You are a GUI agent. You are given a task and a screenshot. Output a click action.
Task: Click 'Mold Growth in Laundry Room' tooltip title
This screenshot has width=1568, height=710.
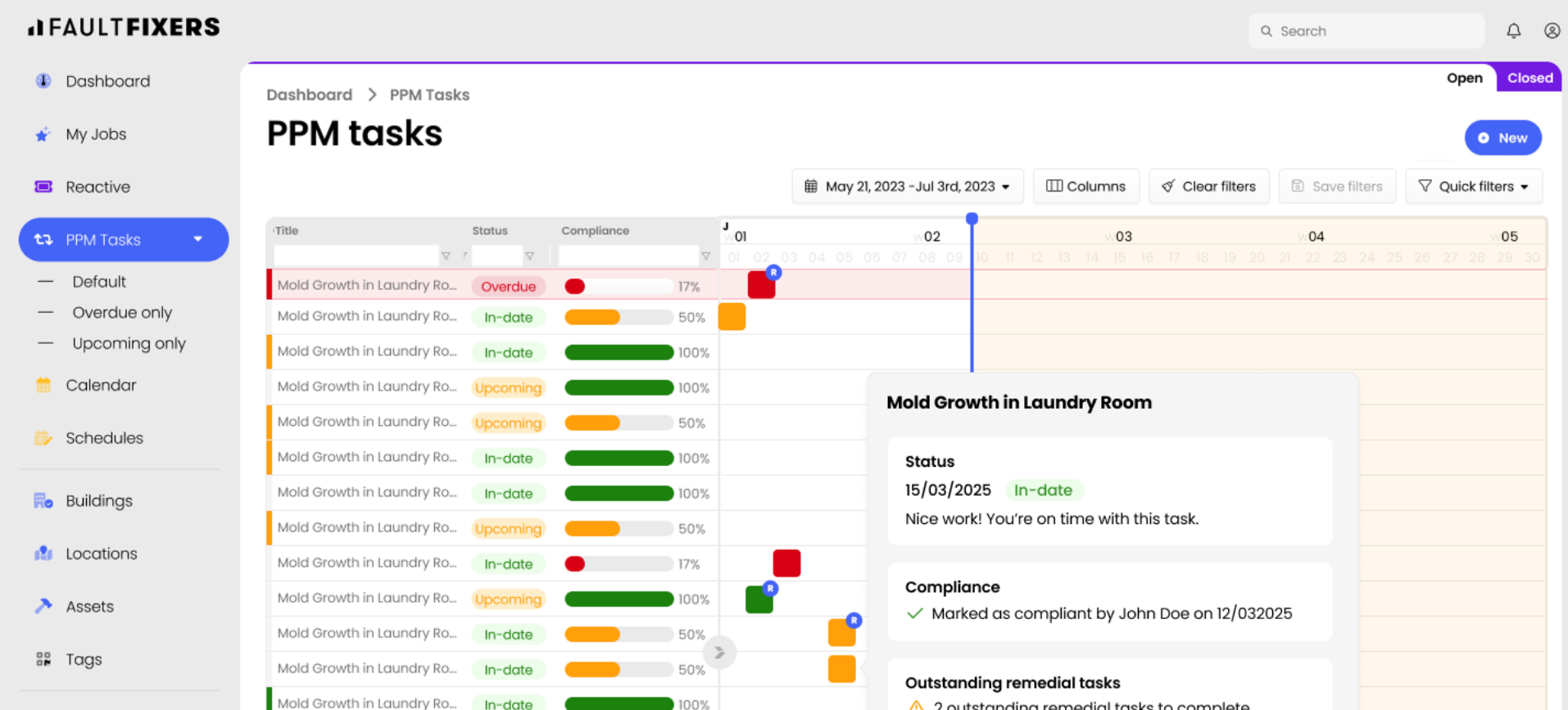(x=1019, y=402)
